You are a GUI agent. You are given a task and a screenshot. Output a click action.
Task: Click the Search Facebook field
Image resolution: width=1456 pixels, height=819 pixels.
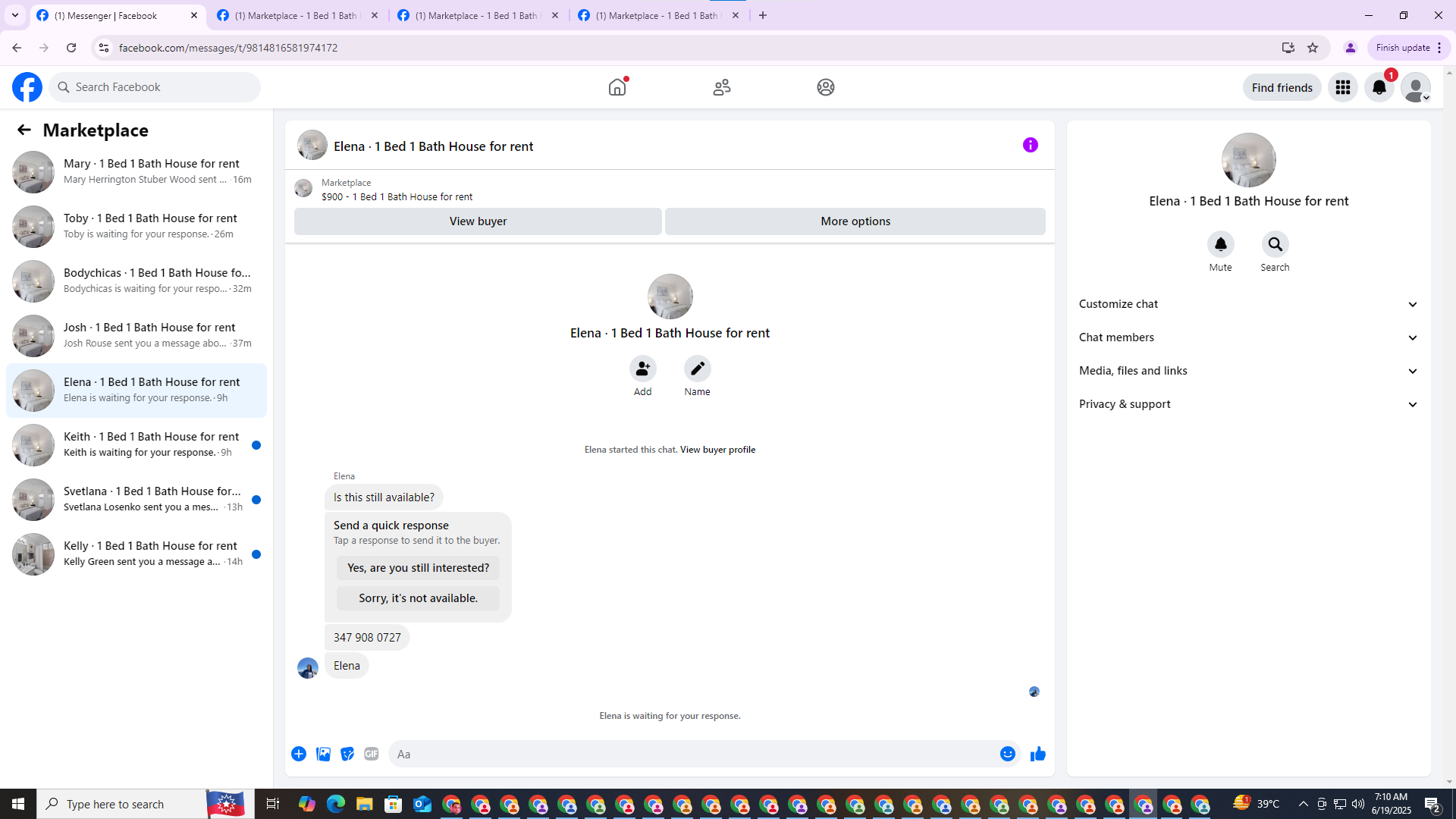(155, 87)
